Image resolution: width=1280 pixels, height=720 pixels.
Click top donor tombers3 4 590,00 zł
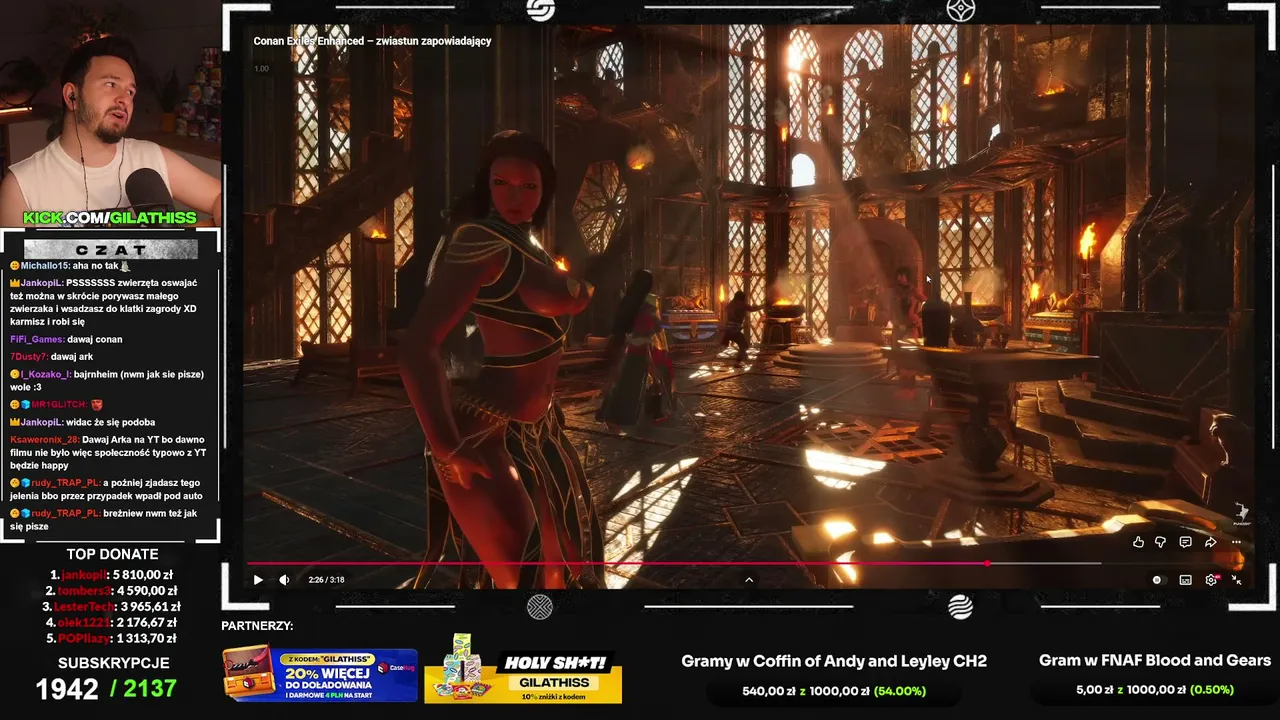111,591
